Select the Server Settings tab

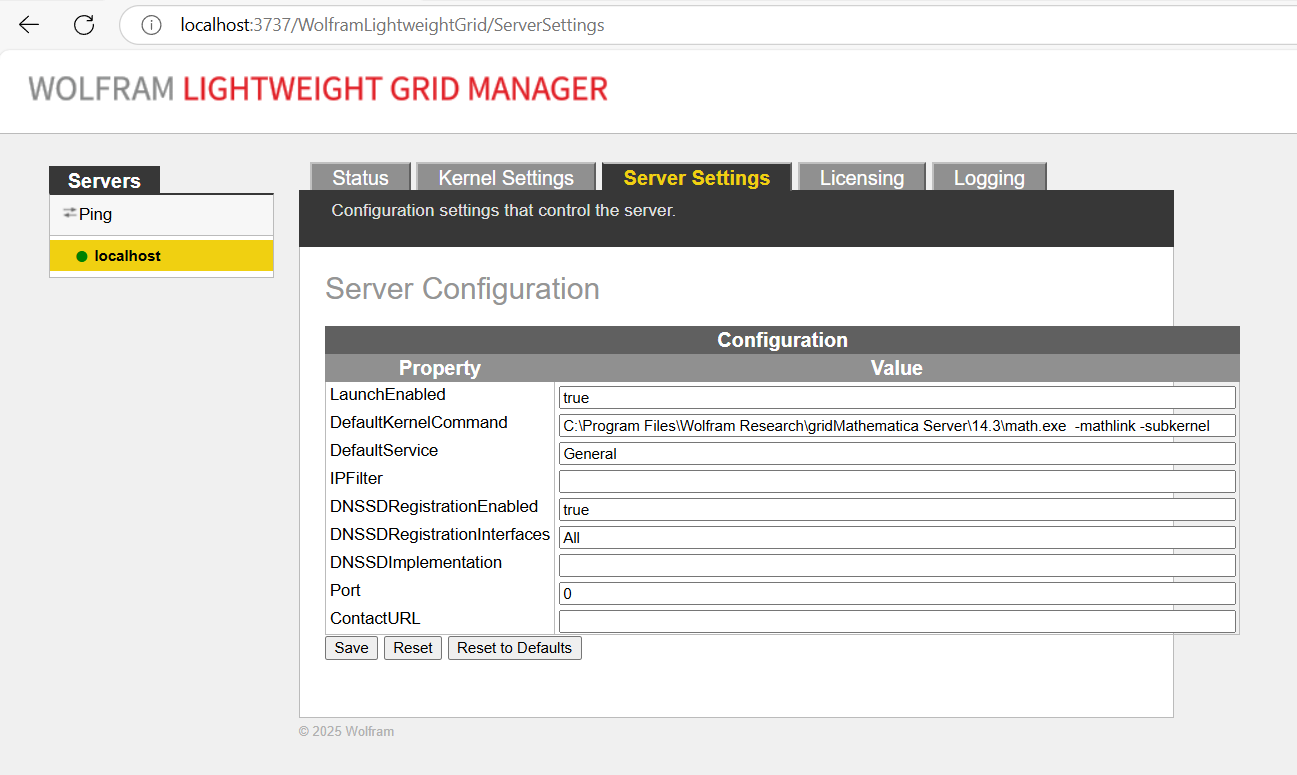tap(697, 177)
